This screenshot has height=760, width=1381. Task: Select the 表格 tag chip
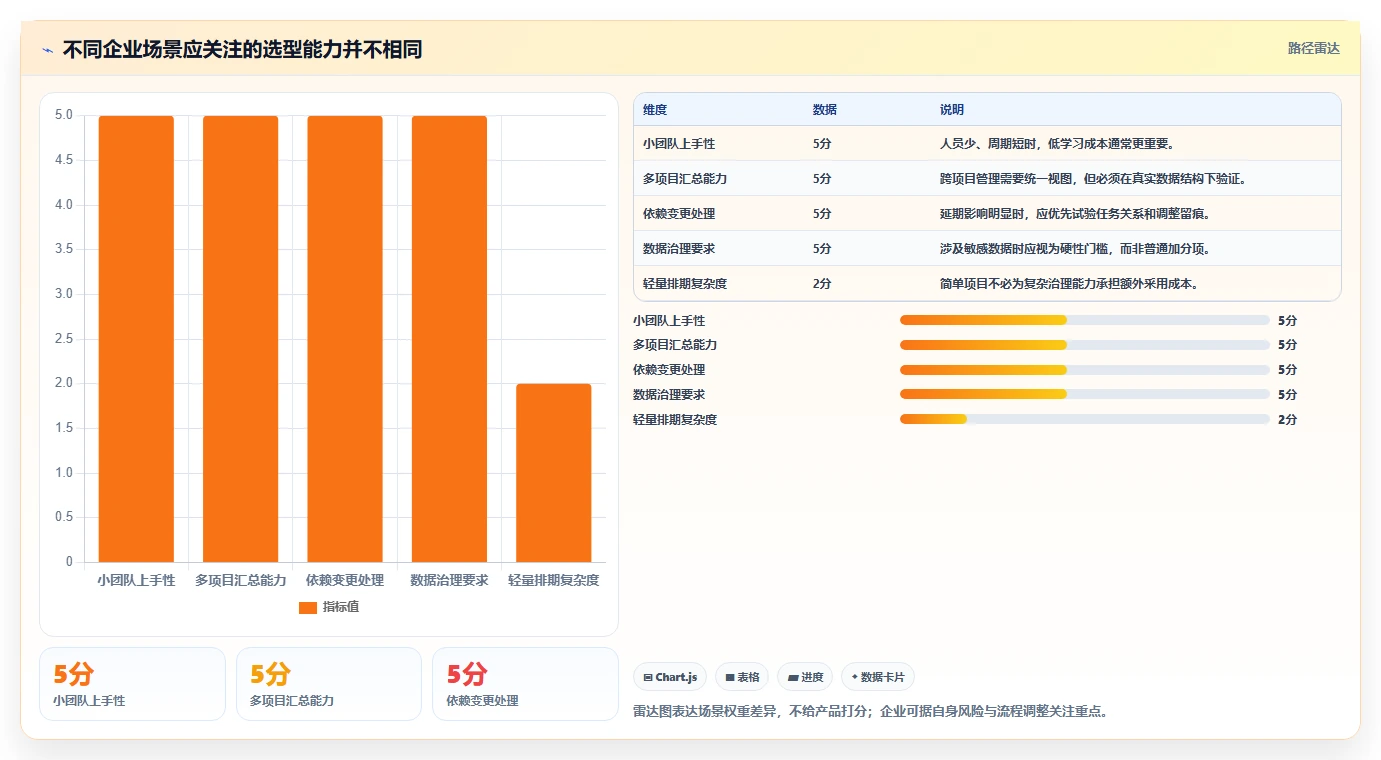click(742, 677)
